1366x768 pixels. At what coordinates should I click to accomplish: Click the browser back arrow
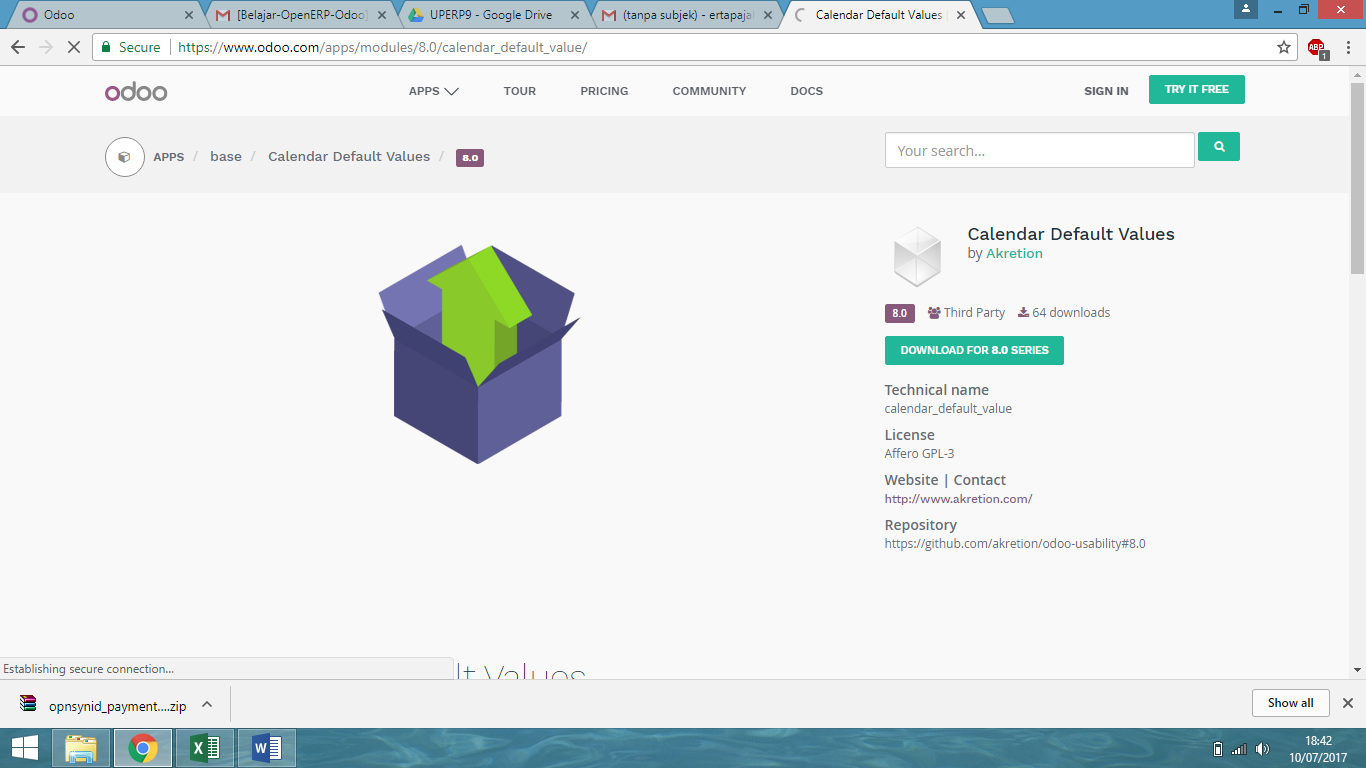click(18, 47)
